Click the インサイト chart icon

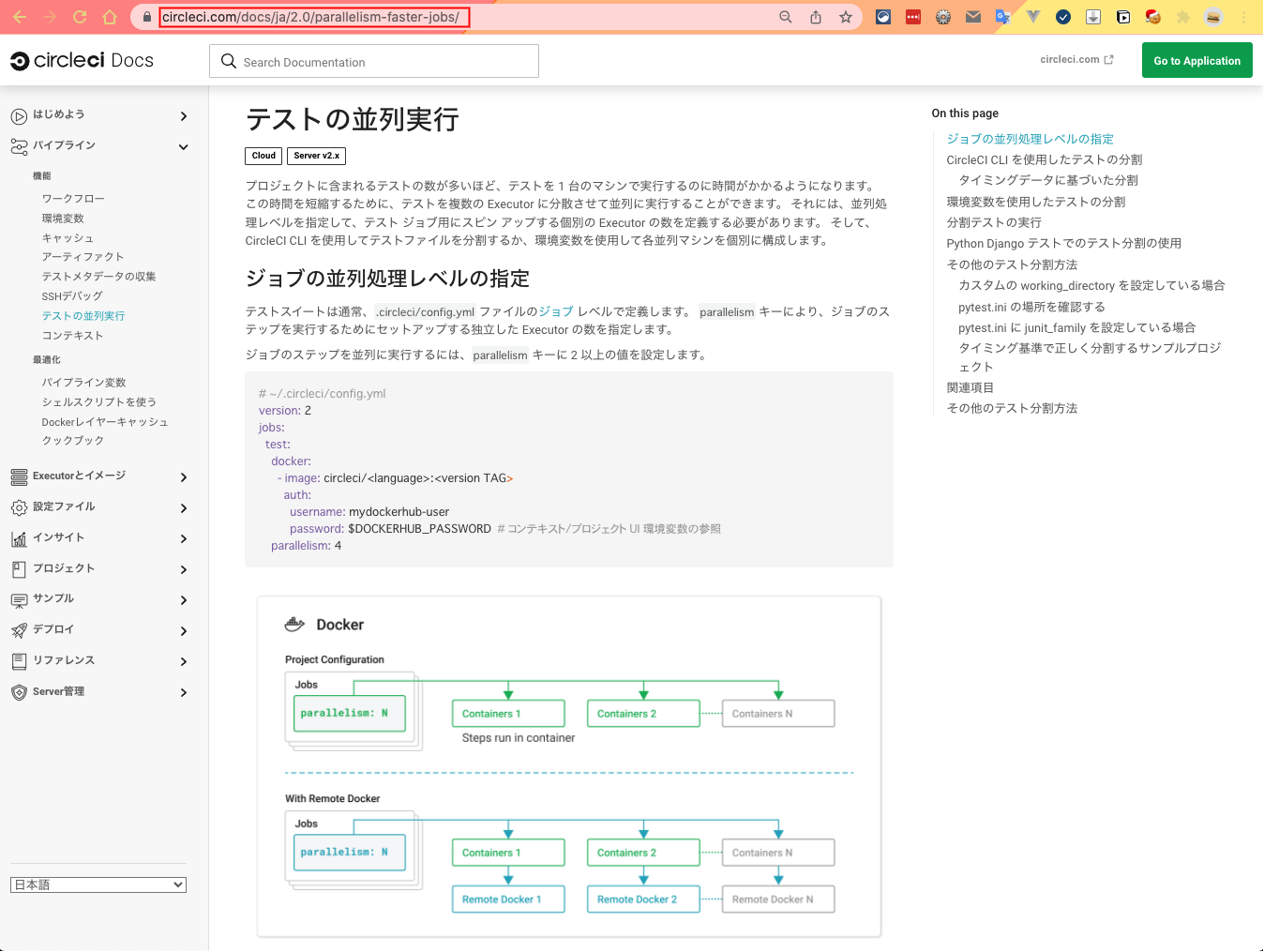pyautogui.click(x=19, y=539)
